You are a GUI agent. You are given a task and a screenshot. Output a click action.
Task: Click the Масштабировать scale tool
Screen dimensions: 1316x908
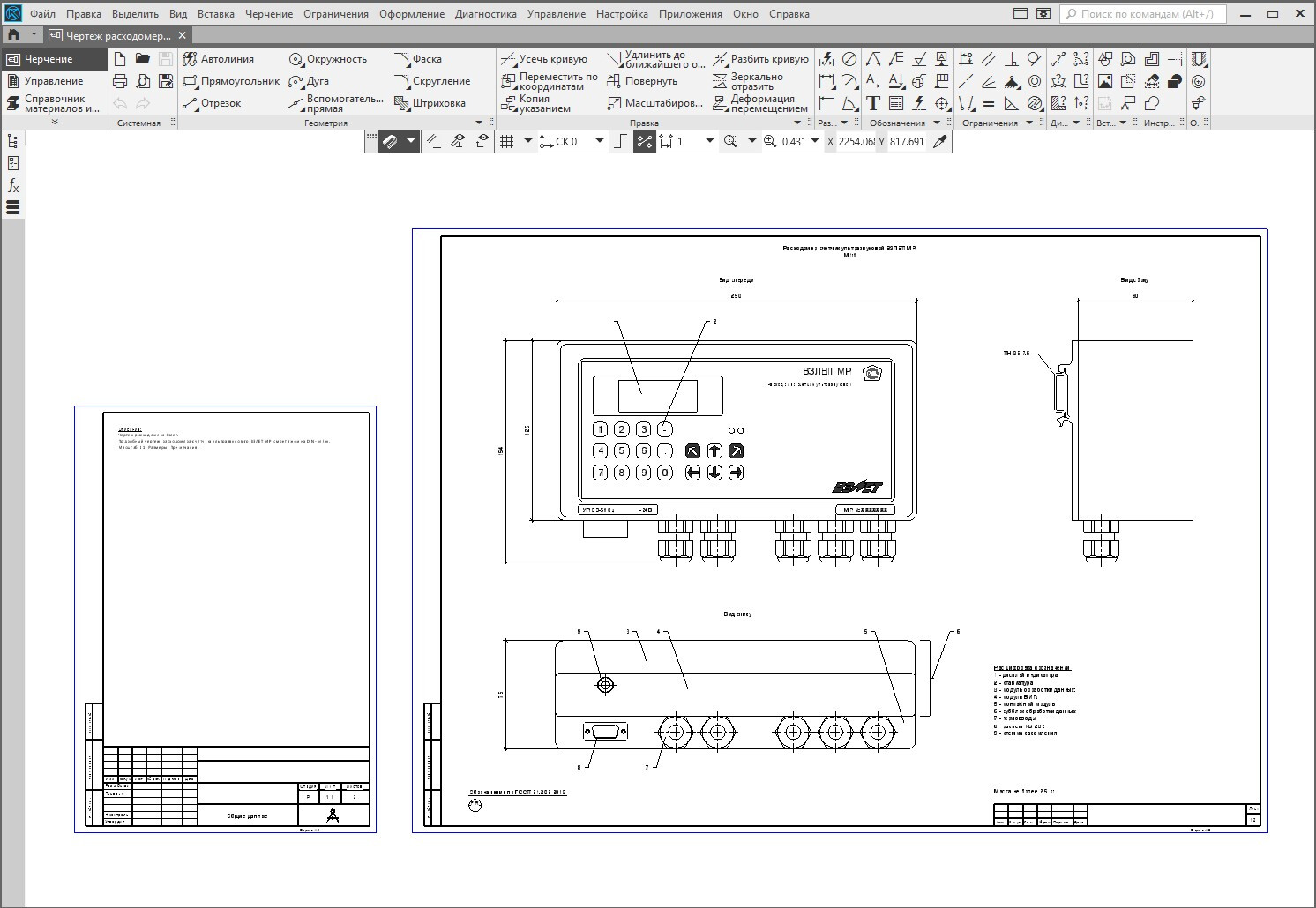654,103
